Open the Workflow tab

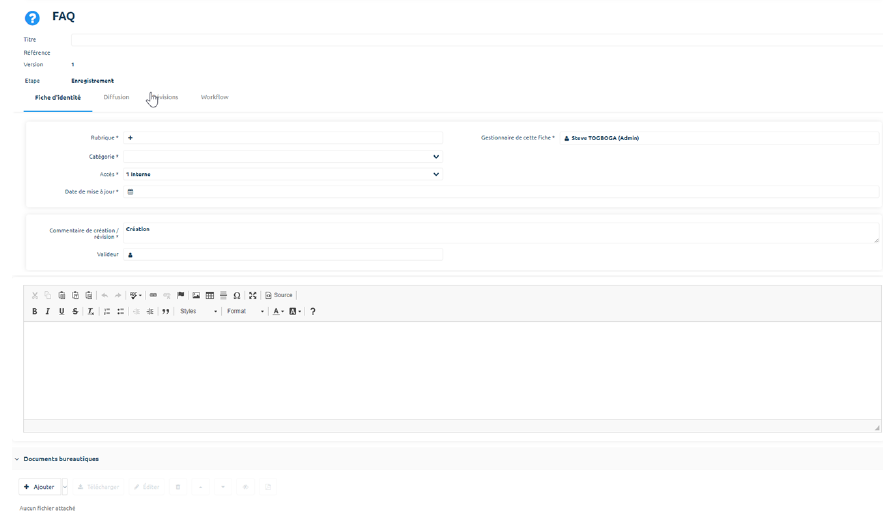pos(214,97)
